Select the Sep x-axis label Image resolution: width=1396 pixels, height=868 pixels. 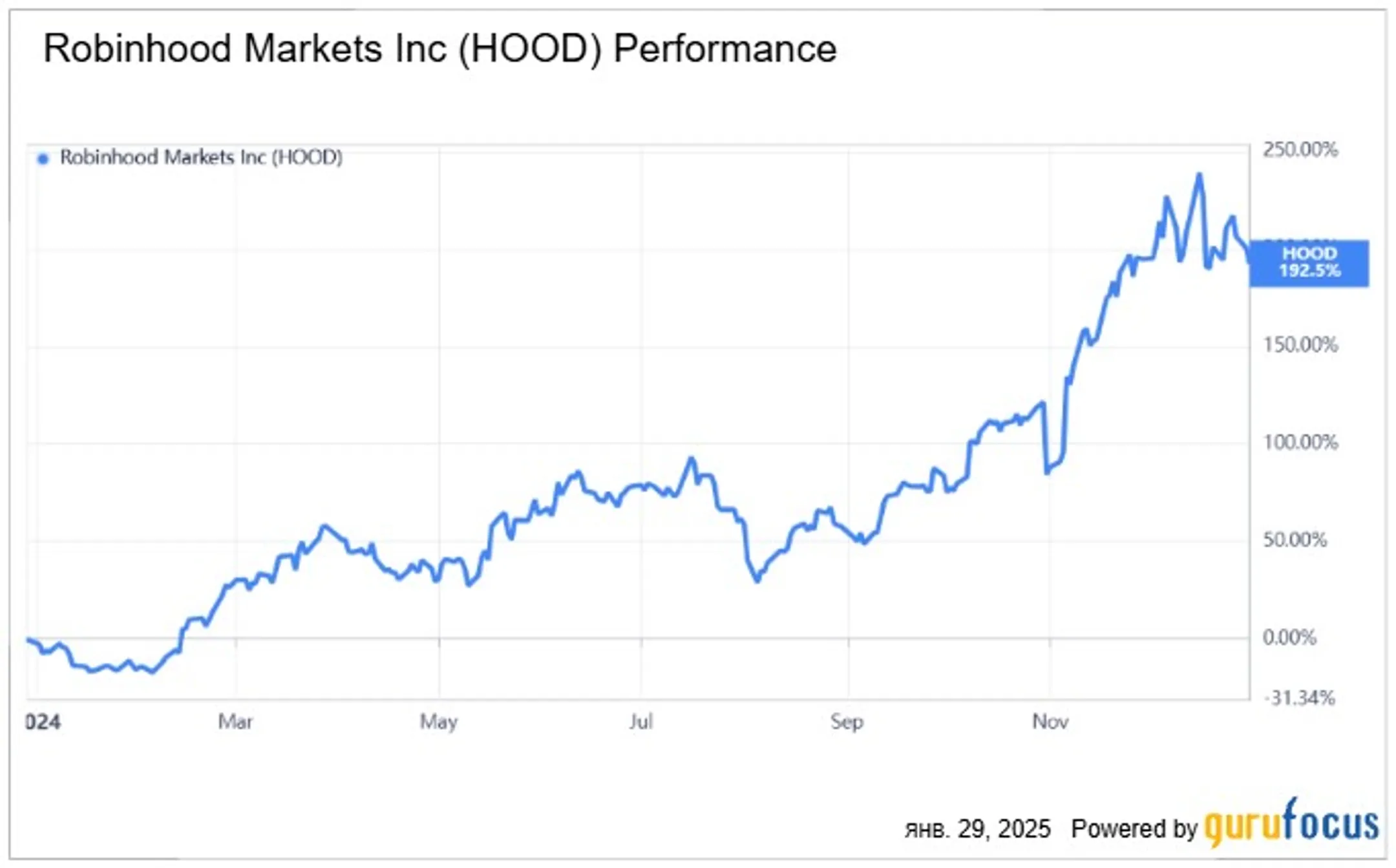(847, 721)
